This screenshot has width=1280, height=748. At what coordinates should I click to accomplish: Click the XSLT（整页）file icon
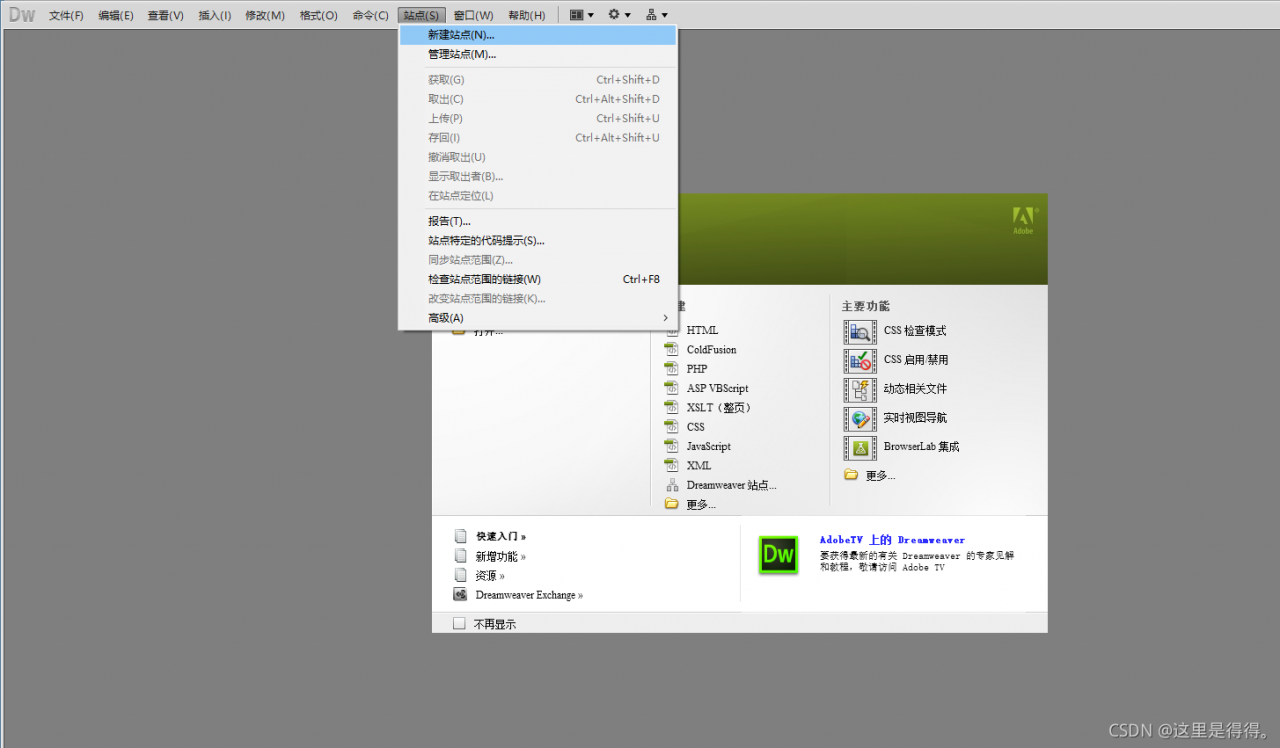tap(672, 407)
